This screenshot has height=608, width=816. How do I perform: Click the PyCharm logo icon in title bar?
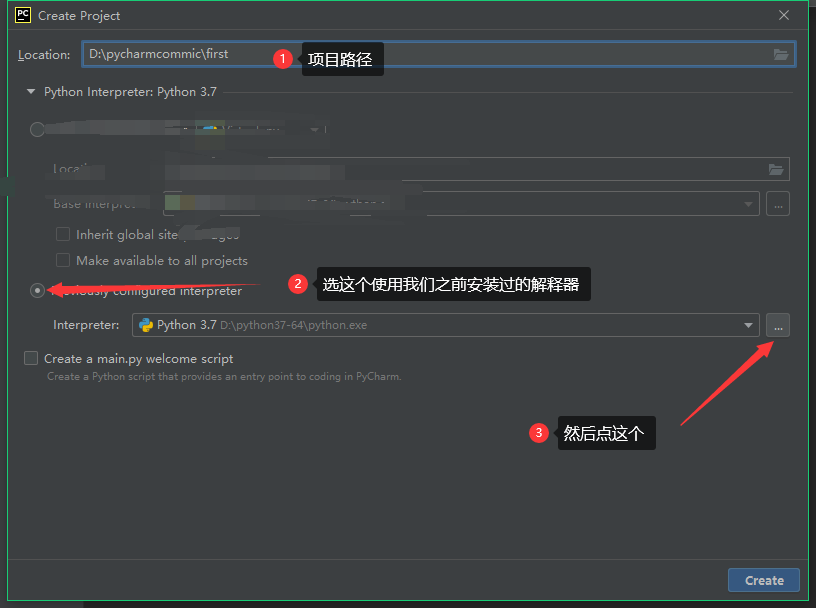23,15
